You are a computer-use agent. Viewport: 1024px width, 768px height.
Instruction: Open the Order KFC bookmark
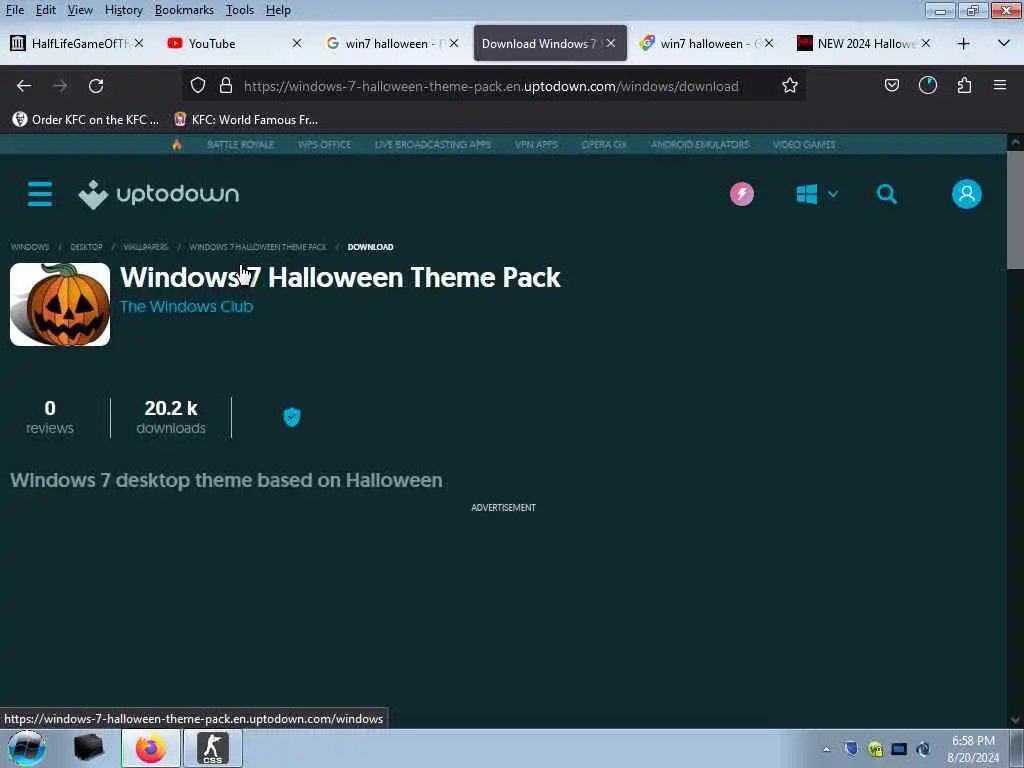pos(86,120)
